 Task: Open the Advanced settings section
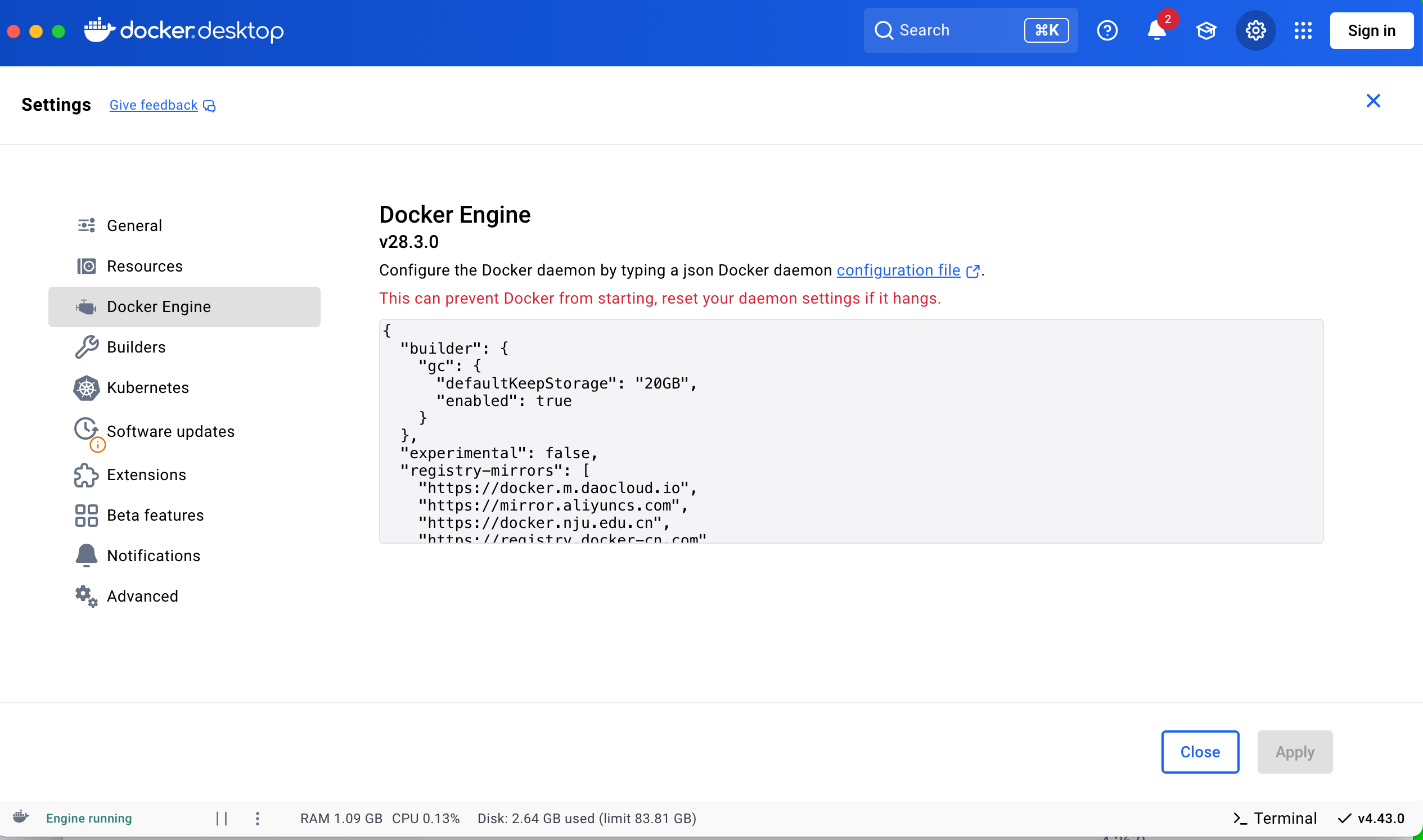pyautogui.click(x=184, y=597)
